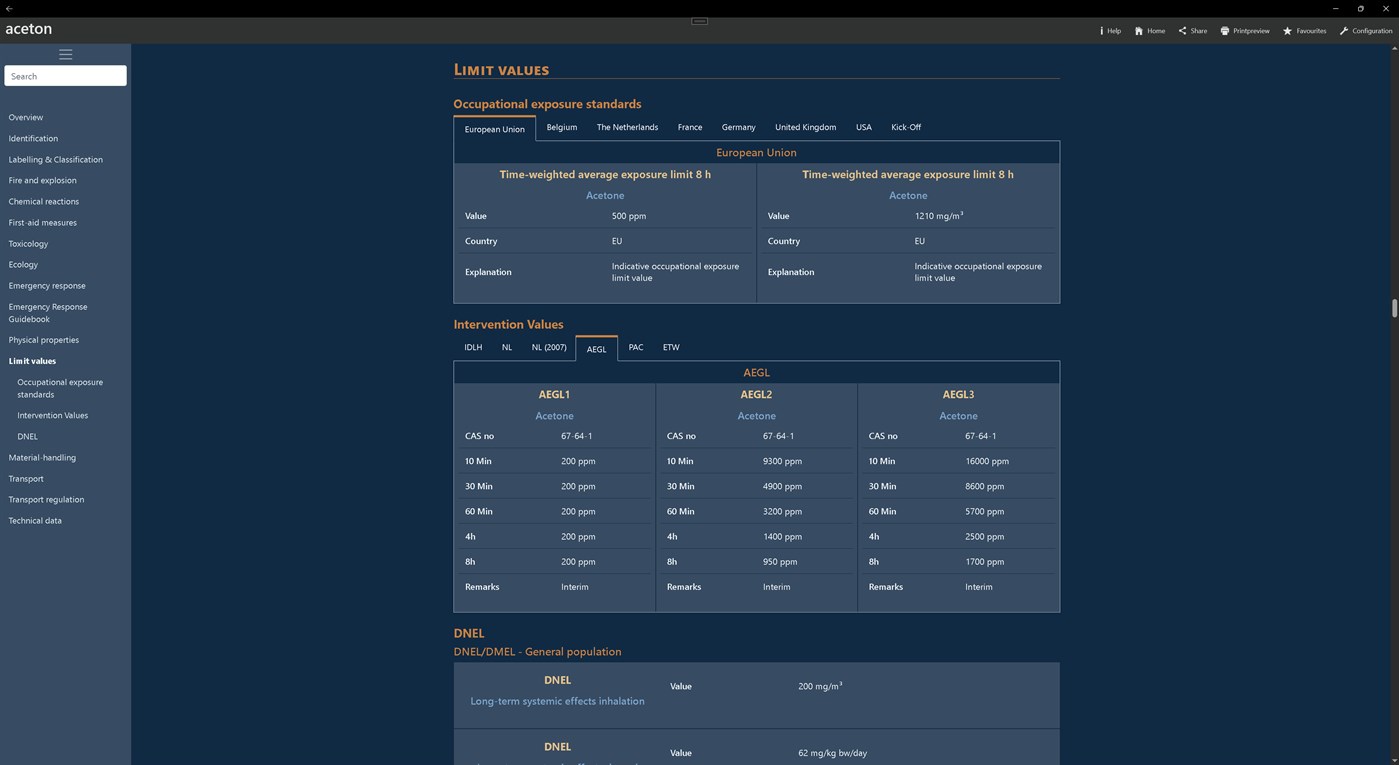Click into the Search field

65,76
